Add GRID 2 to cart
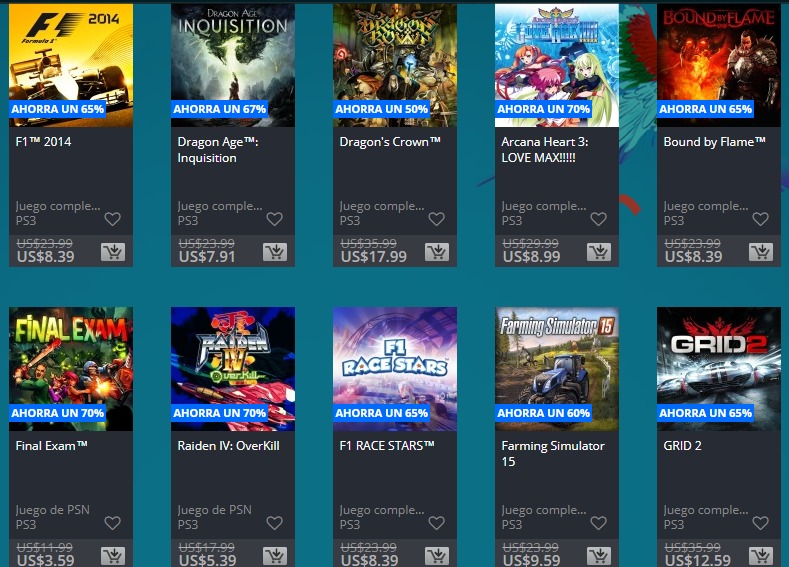Screen dimensions: 789x567 click(761, 556)
